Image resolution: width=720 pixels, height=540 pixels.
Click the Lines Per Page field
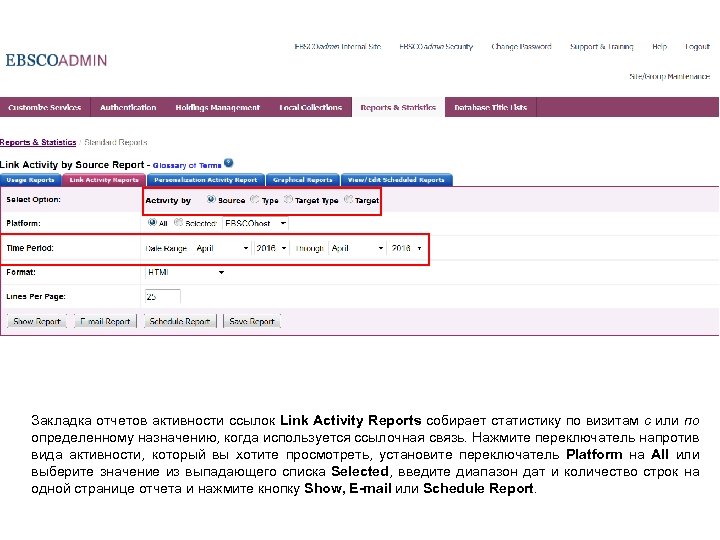(x=163, y=297)
